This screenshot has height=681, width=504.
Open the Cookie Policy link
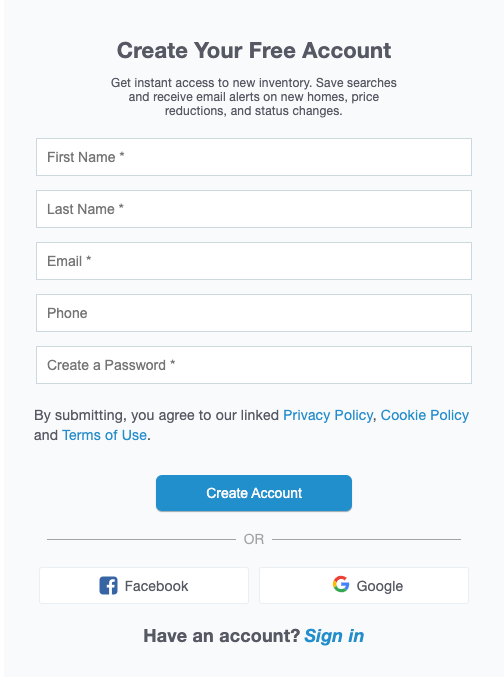click(x=425, y=415)
